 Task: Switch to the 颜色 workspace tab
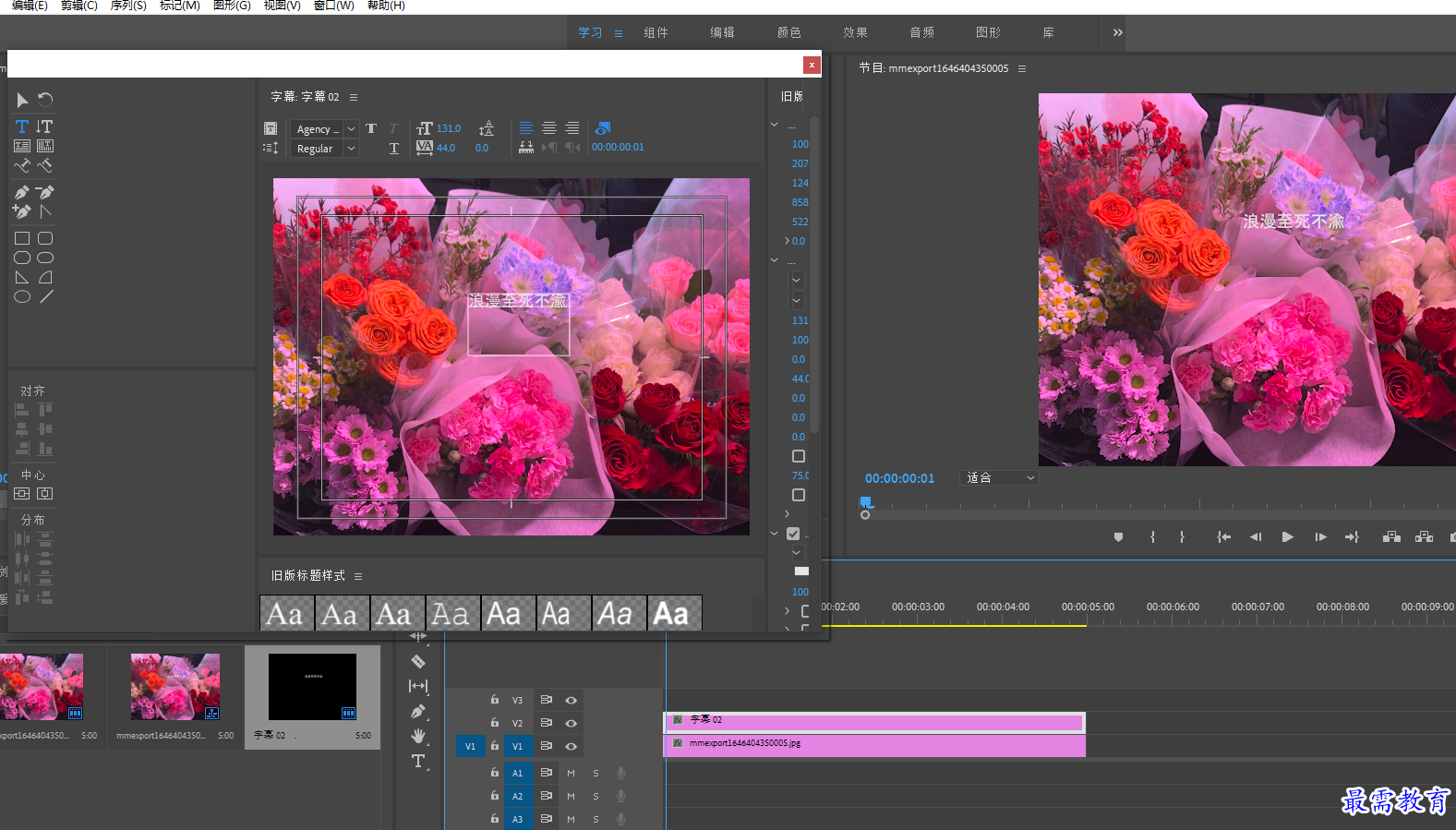coord(788,32)
